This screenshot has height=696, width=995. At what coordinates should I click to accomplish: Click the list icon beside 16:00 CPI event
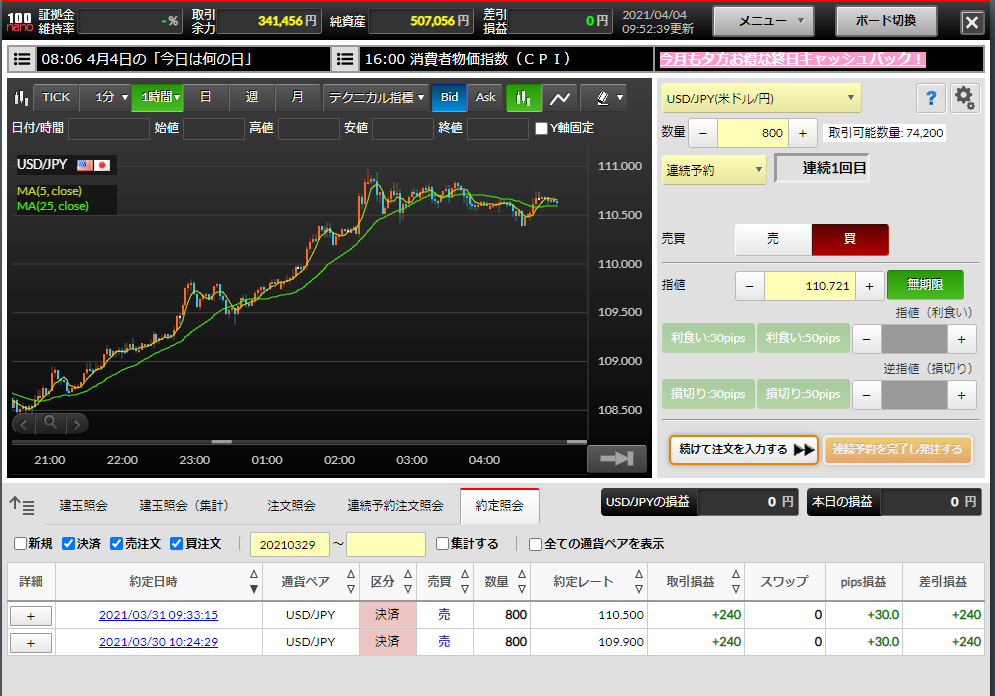(345, 59)
